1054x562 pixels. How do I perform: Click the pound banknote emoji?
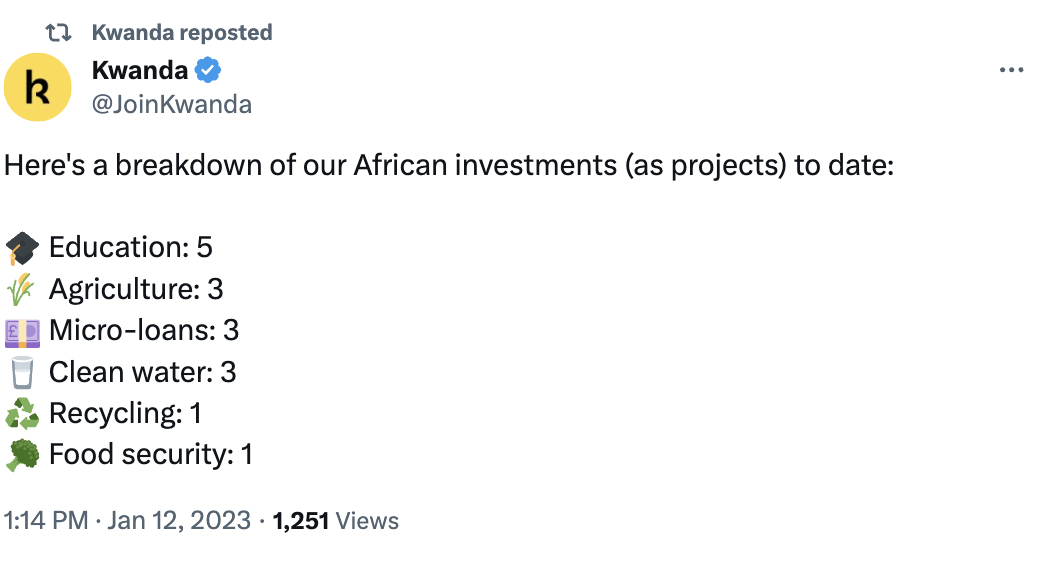[22, 331]
